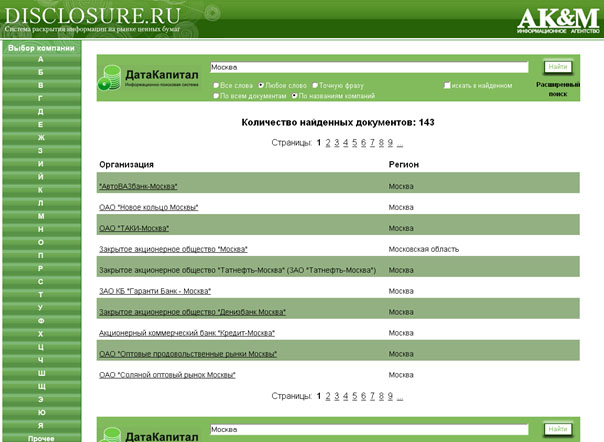
Task: Enable the 'искать в найденном' checkbox
Action: pos(447,85)
